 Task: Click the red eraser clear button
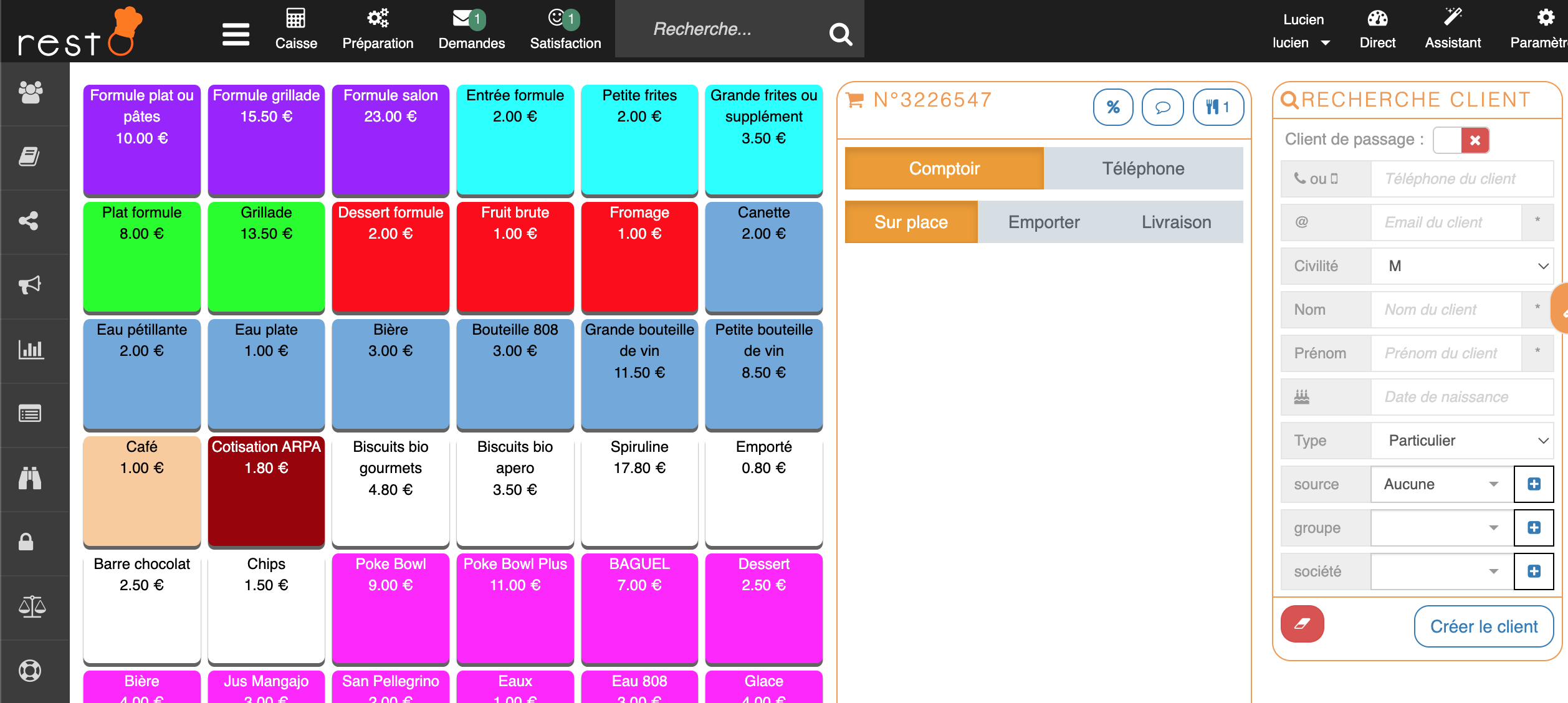coord(1302,624)
